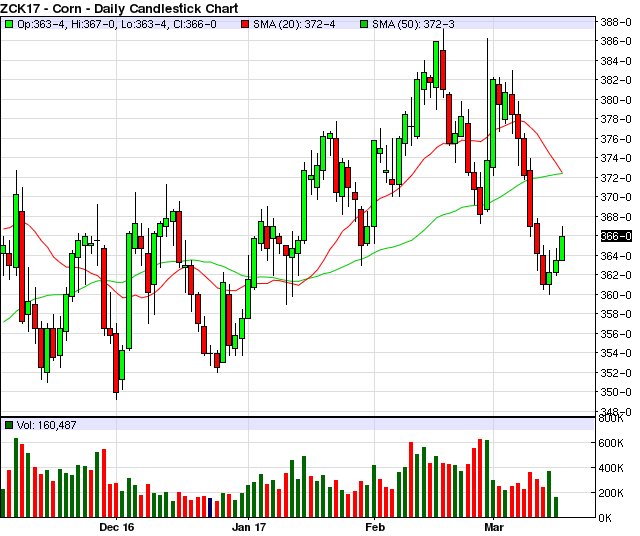640x536 pixels.
Task: Click the 386-0 price axis label
Action: point(616,41)
